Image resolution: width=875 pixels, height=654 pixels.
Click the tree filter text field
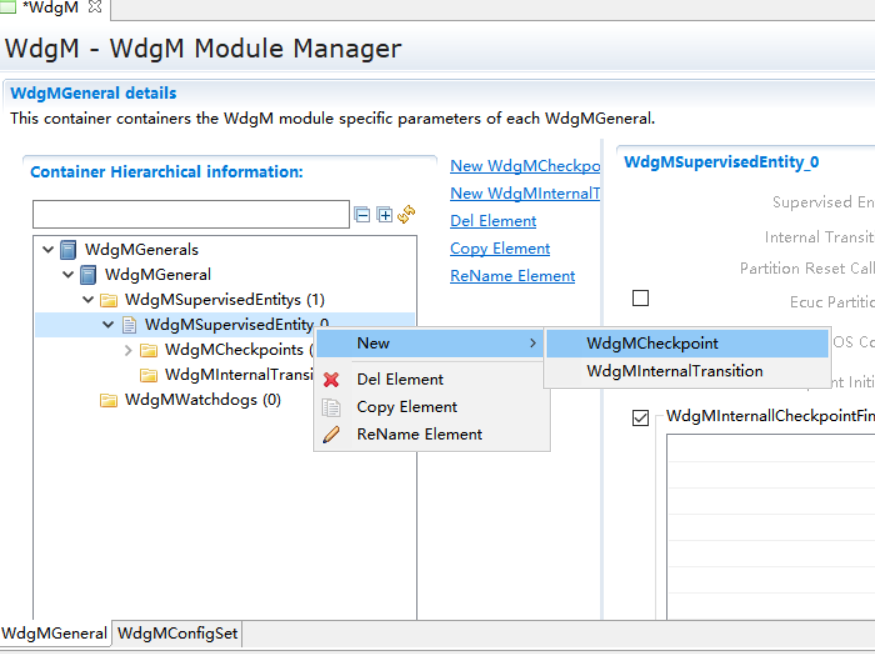(190, 214)
